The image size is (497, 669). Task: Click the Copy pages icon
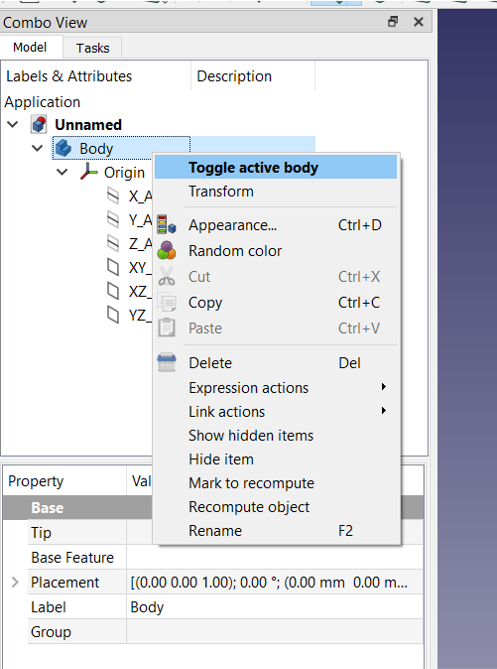pyautogui.click(x=166, y=303)
